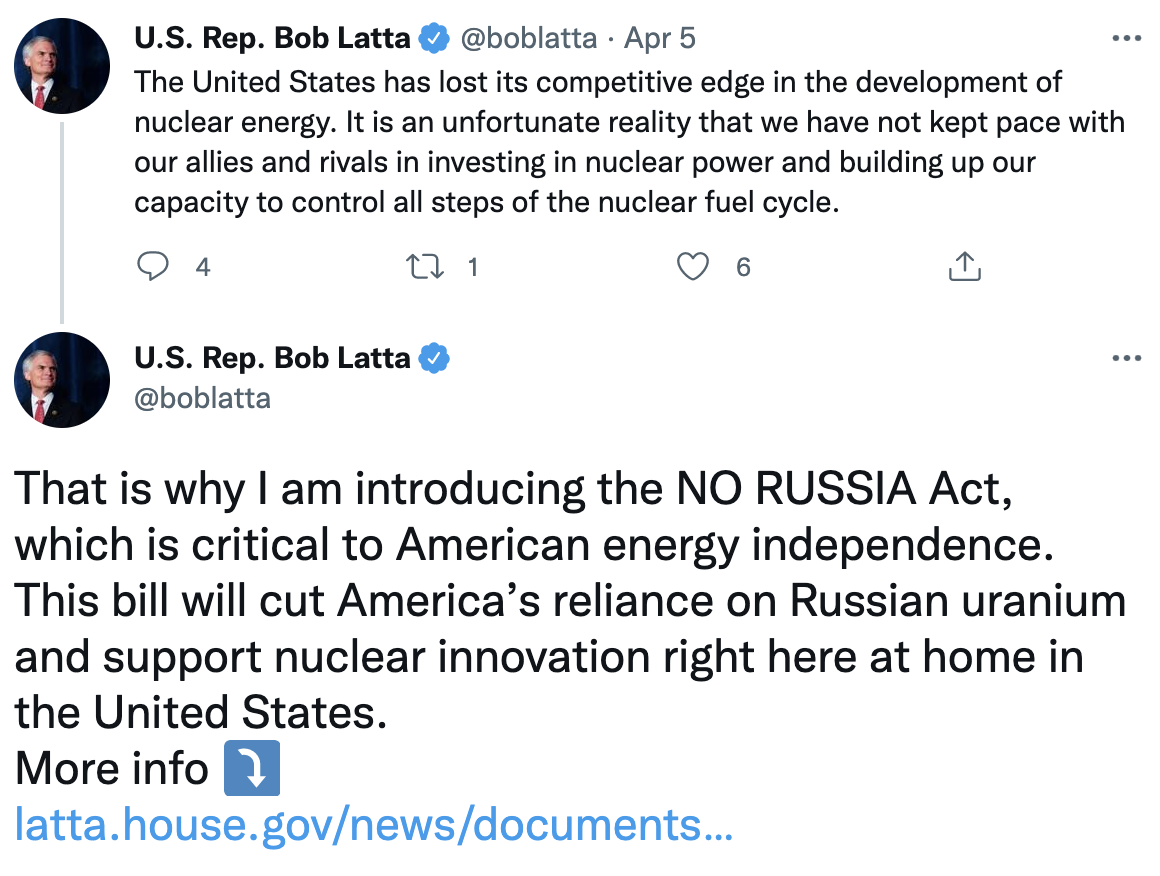
Task: Share the first tweet via the share icon
Action: click(963, 267)
